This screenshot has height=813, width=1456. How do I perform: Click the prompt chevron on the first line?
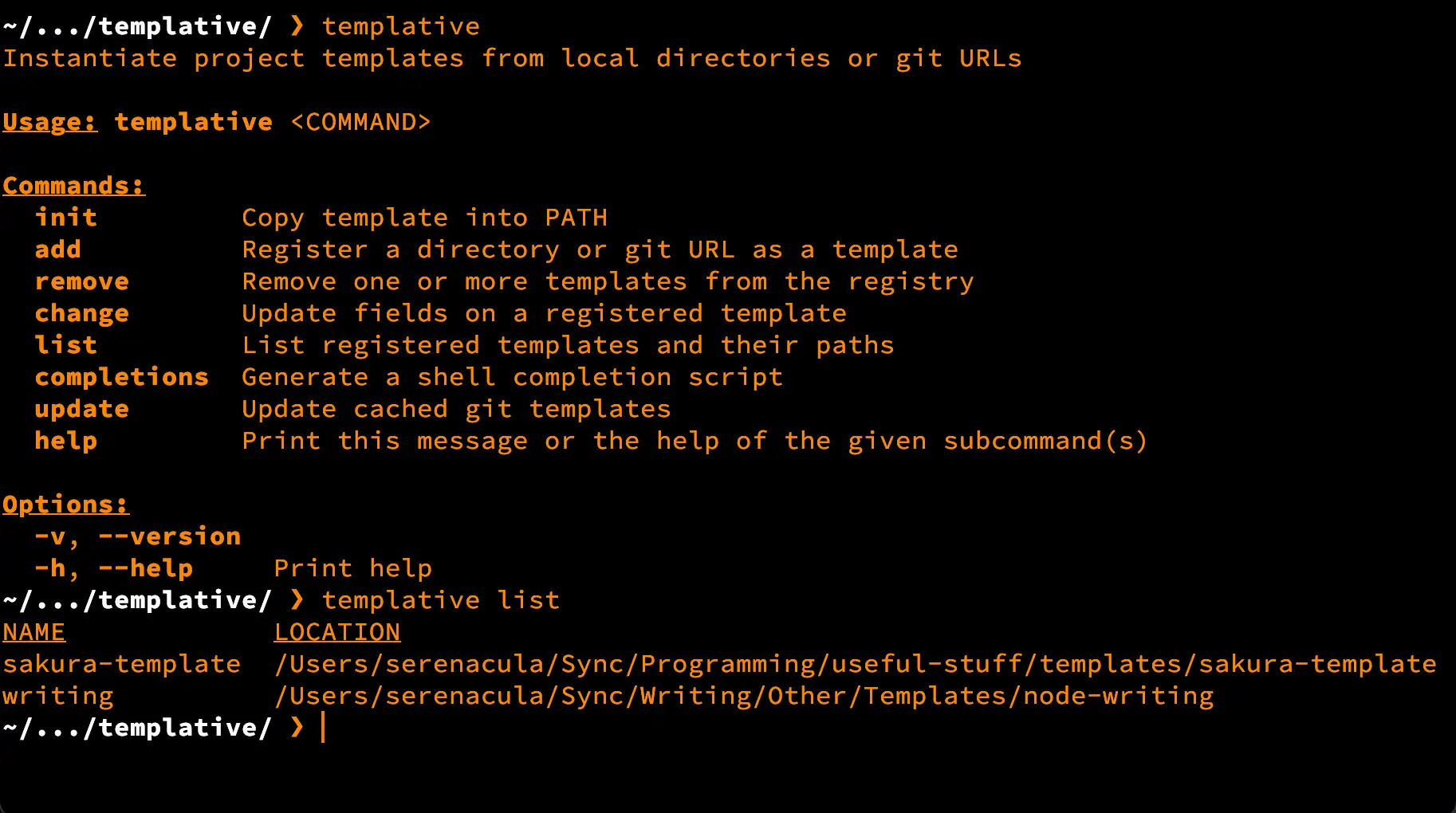point(297,26)
